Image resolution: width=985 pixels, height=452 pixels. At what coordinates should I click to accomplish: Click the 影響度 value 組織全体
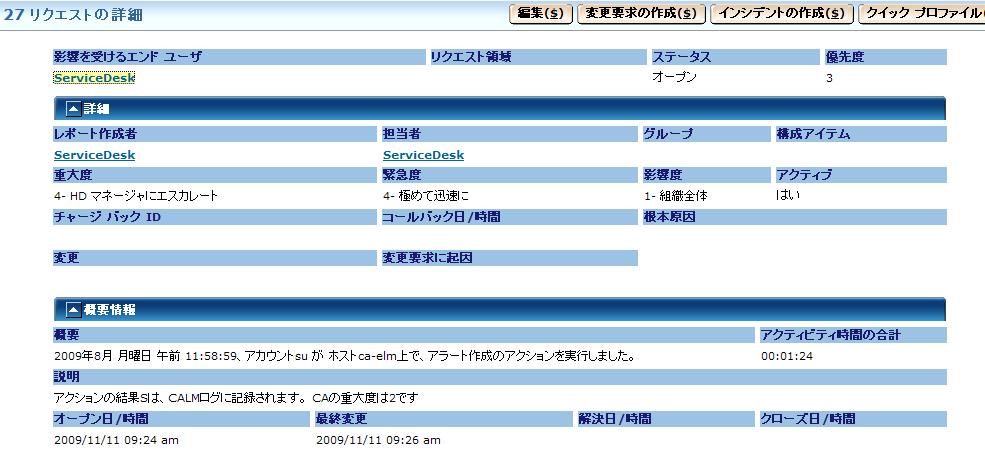click(676, 196)
